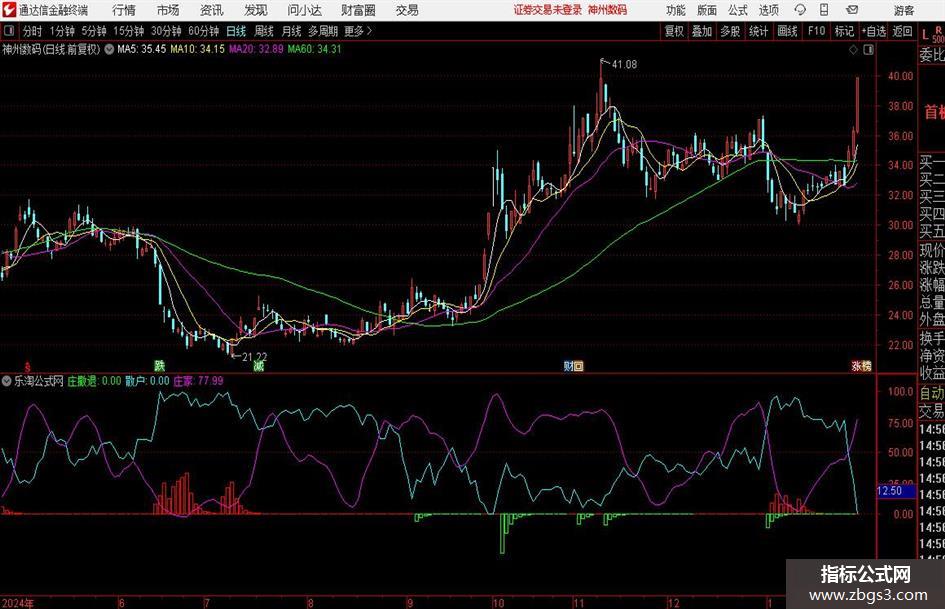The height and width of the screenshot is (609, 945).
Task: Click the 41.08 high price marker
Action: (624, 64)
